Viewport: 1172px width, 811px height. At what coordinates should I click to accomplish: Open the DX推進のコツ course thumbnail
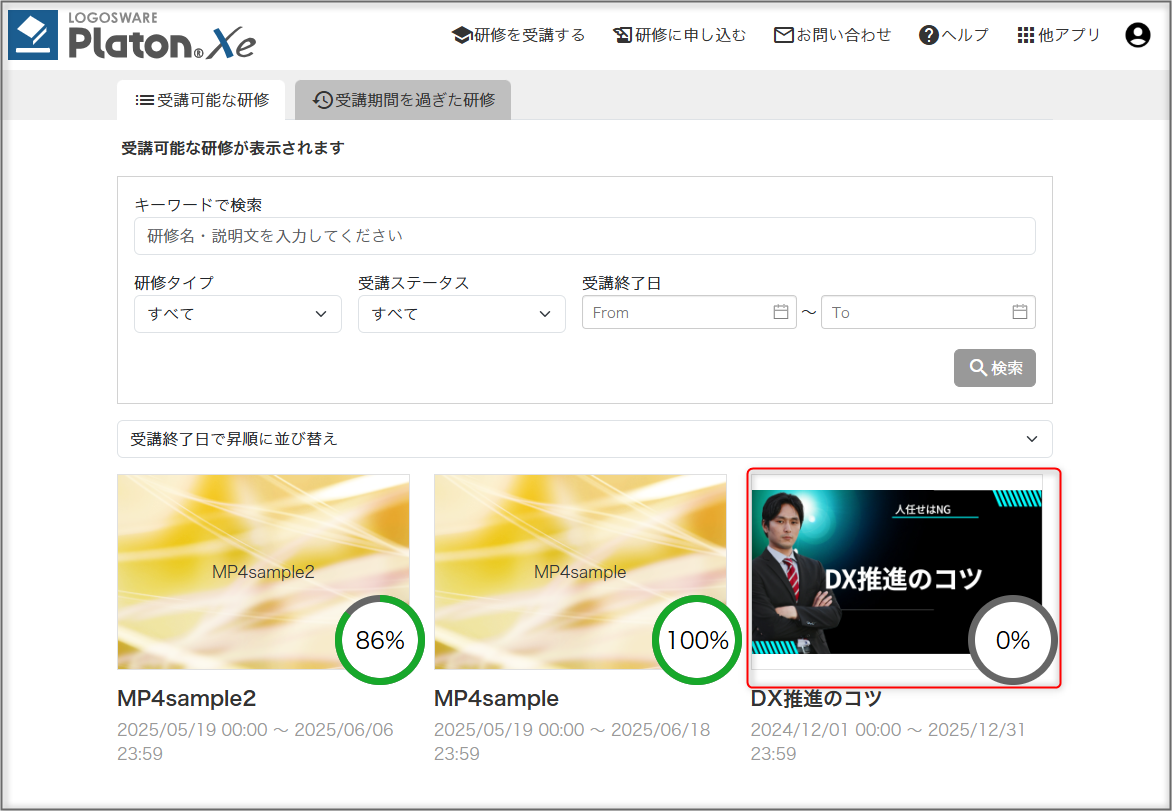[x=897, y=572]
